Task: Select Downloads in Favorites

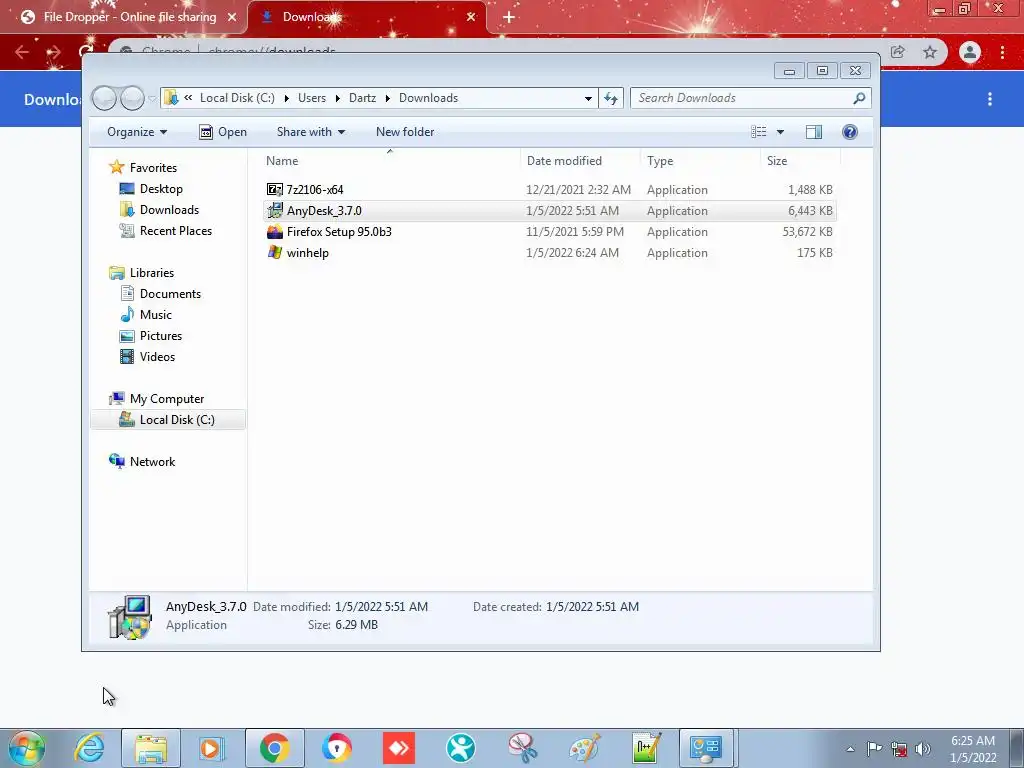Action: pyautogui.click(x=169, y=210)
